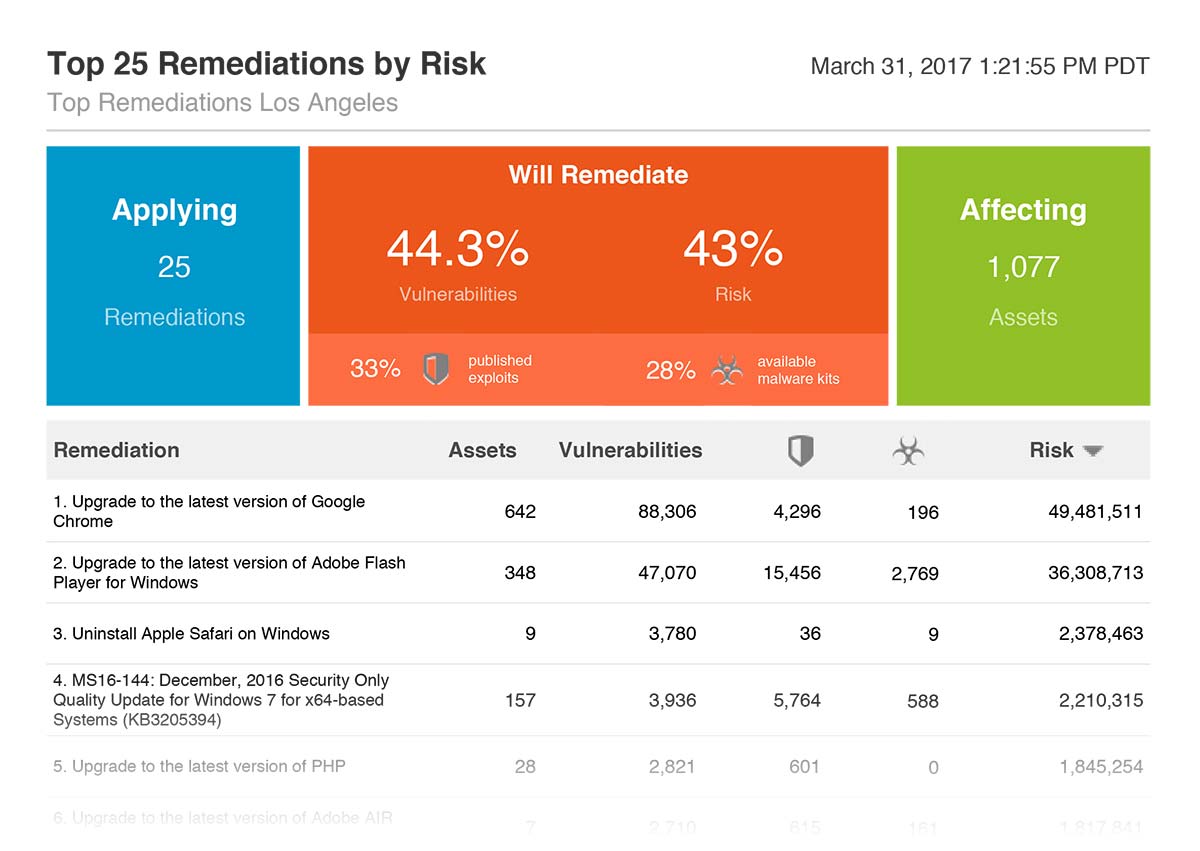Open the Adobe Flash Player upgrade remediation

click(229, 572)
